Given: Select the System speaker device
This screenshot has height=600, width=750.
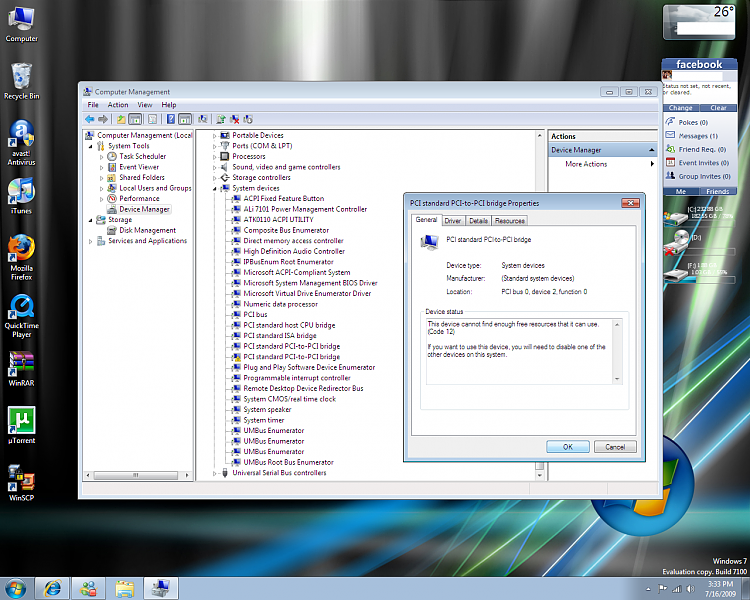Looking at the screenshot, I should point(262,410).
